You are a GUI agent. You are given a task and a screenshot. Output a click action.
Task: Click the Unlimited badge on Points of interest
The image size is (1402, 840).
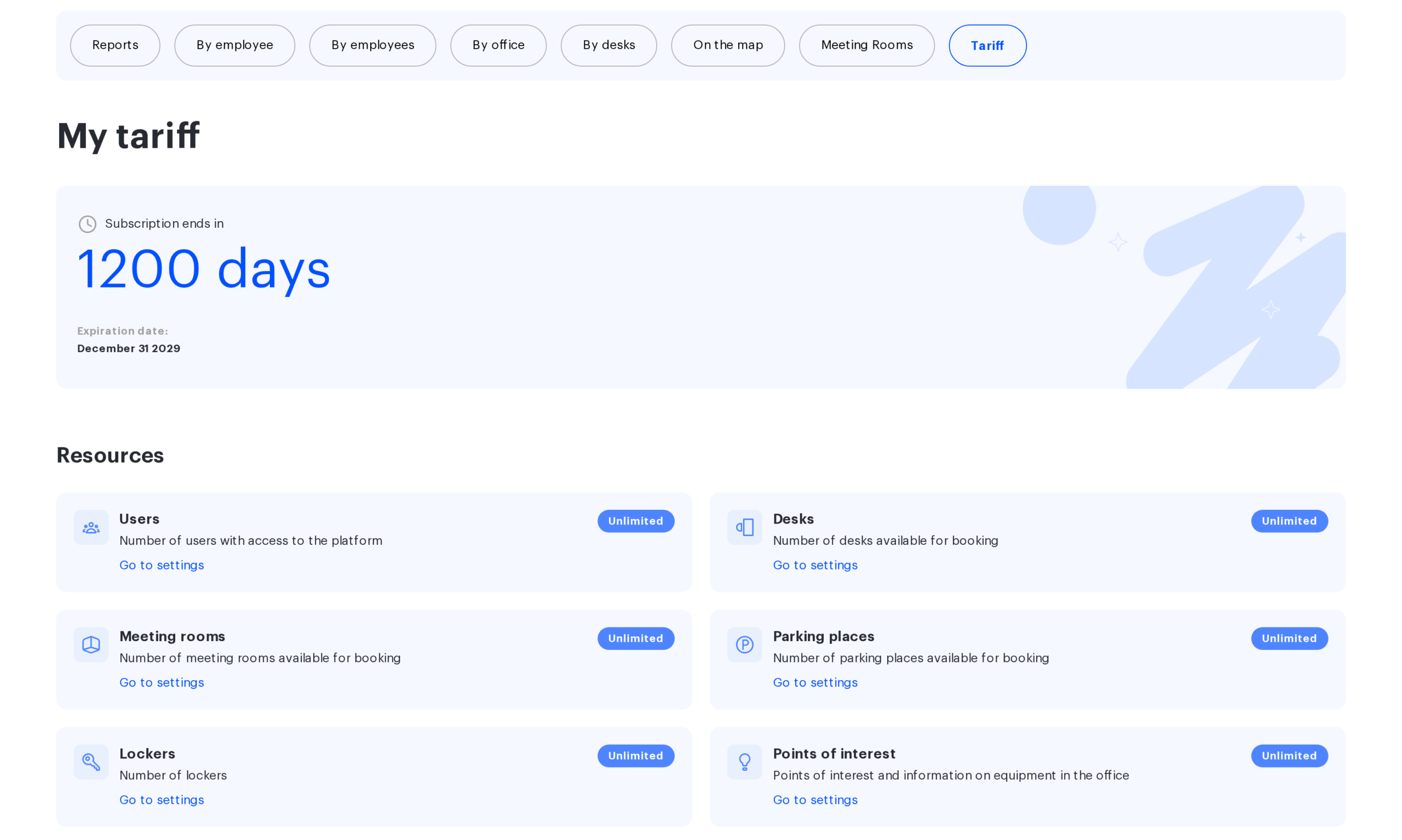pyautogui.click(x=1289, y=755)
